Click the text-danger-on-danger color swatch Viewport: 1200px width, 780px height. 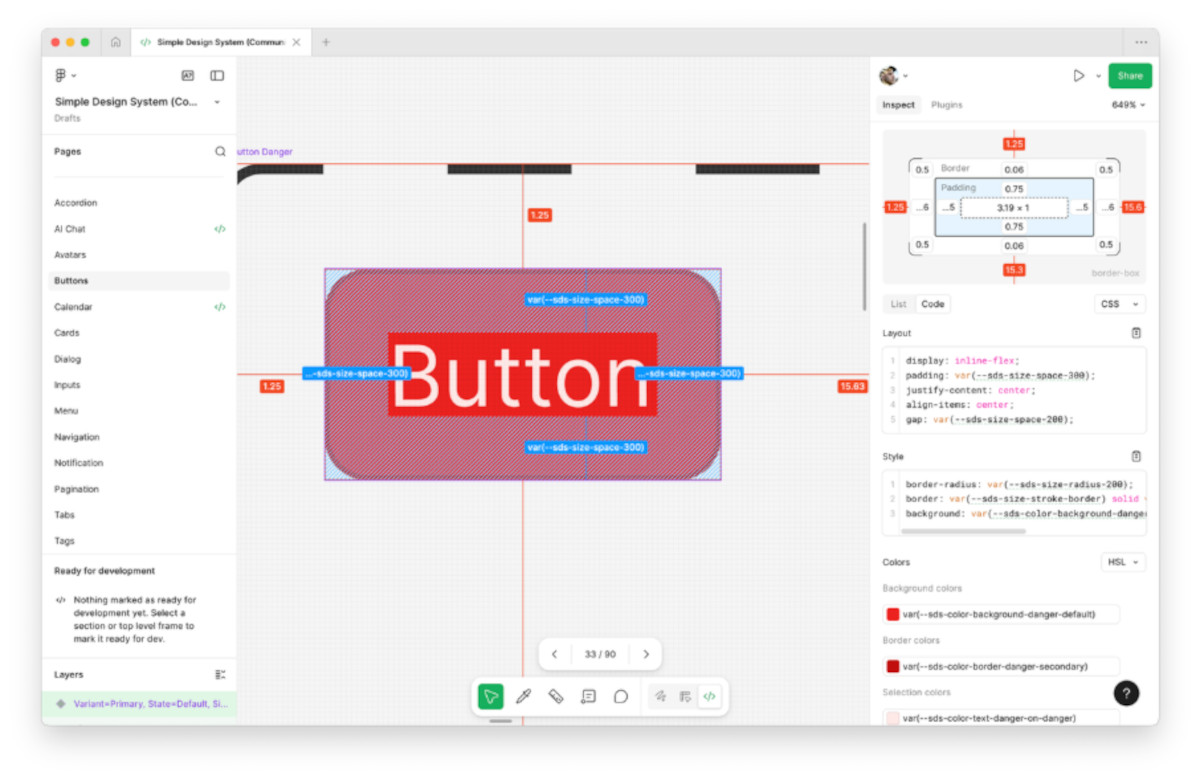[x=893, y=718]
